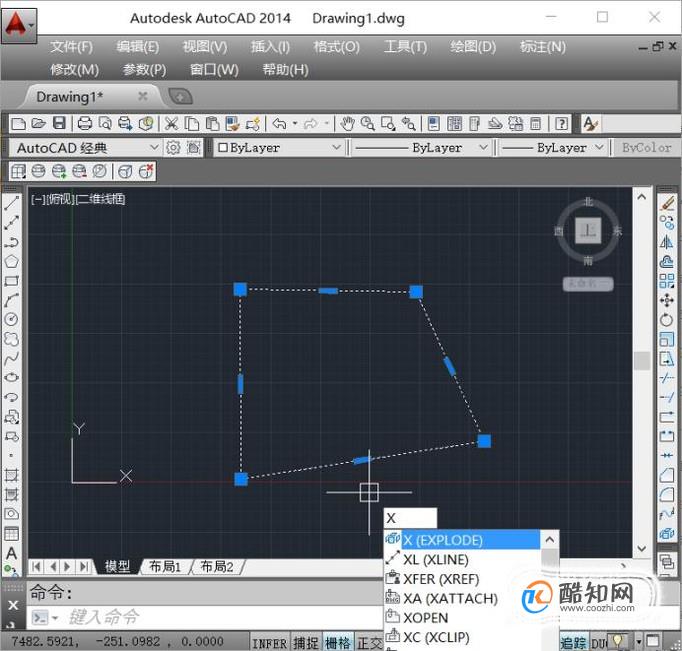The width and height of the screenshot is (682, 651).
Task: Click the ViewCube top face 上
Action: point(588,230)
